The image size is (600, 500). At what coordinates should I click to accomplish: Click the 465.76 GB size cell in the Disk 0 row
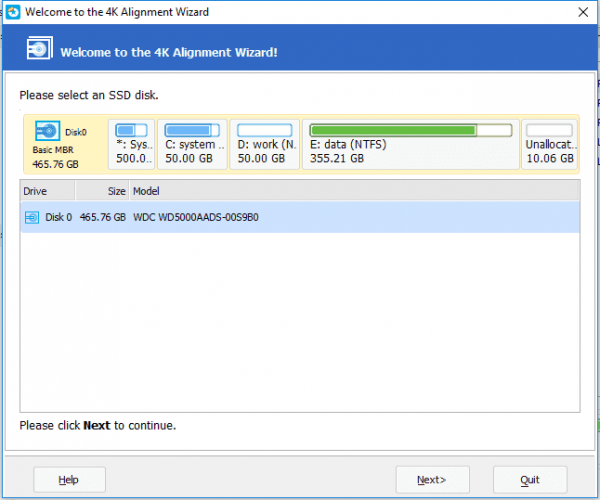104,217
